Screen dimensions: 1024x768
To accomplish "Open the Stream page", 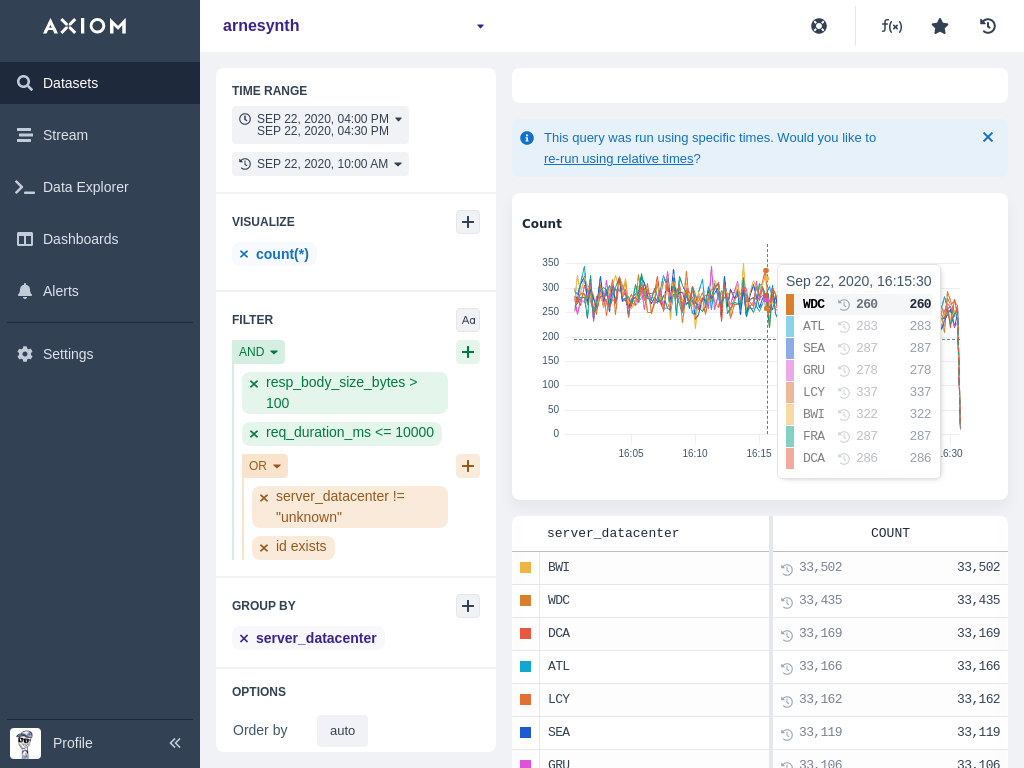I will pos(65,135).
